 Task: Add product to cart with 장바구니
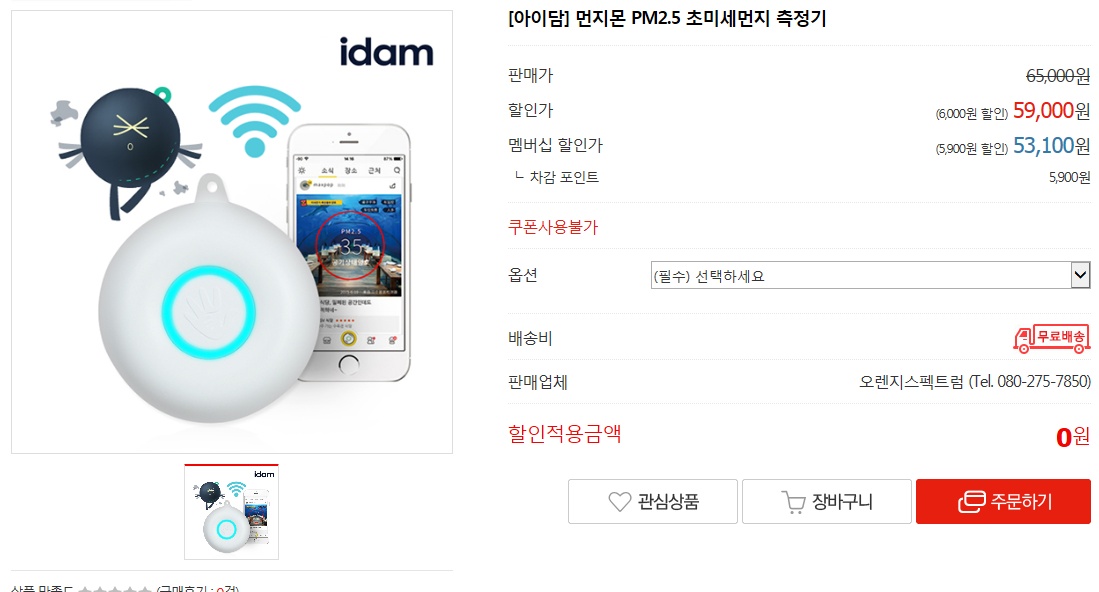(826, 502)
